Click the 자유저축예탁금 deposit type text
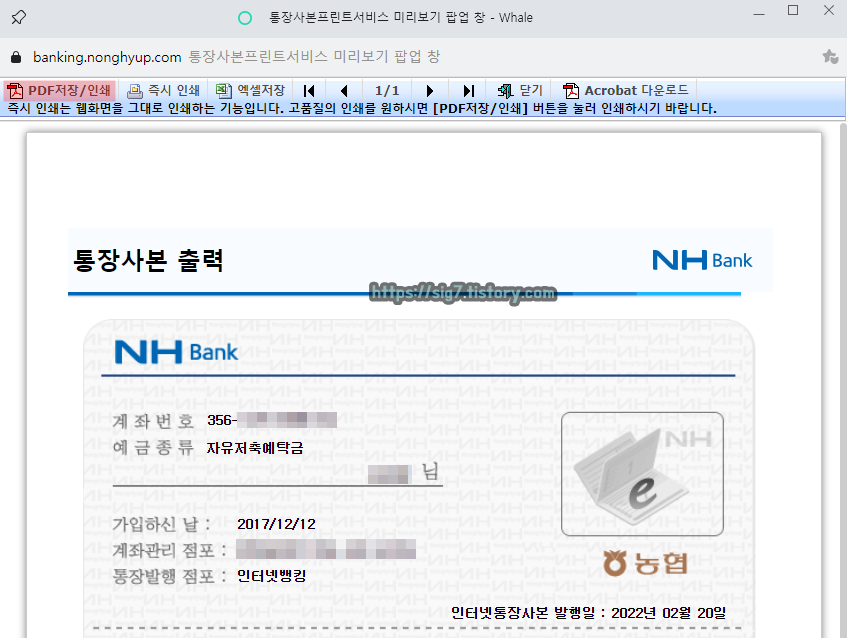The width and height of the screenshot is (847, 638). click(254, 448)
